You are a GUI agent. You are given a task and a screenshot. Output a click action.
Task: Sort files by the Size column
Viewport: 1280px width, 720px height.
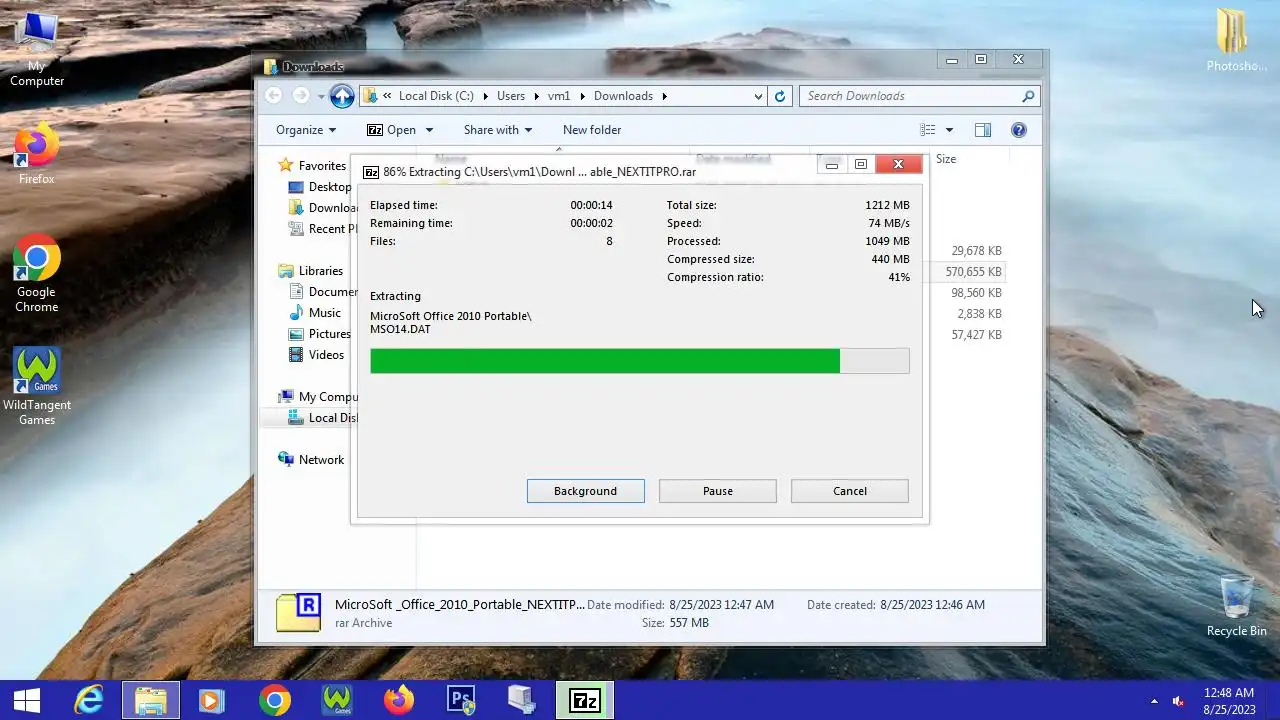[x=945, y=159]
